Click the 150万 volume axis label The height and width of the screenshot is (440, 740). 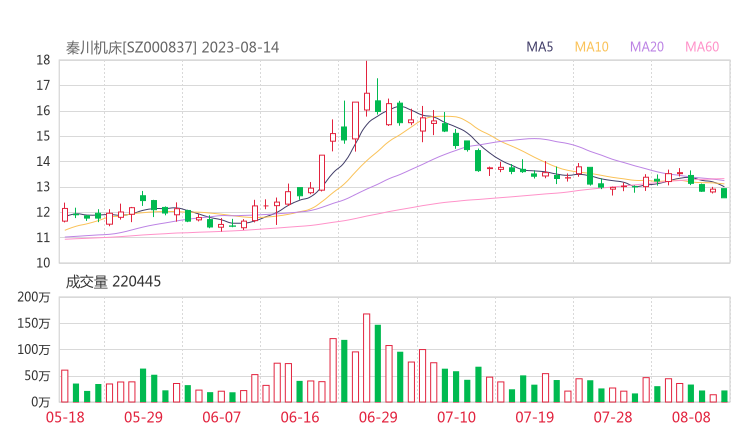click(34, 323)
